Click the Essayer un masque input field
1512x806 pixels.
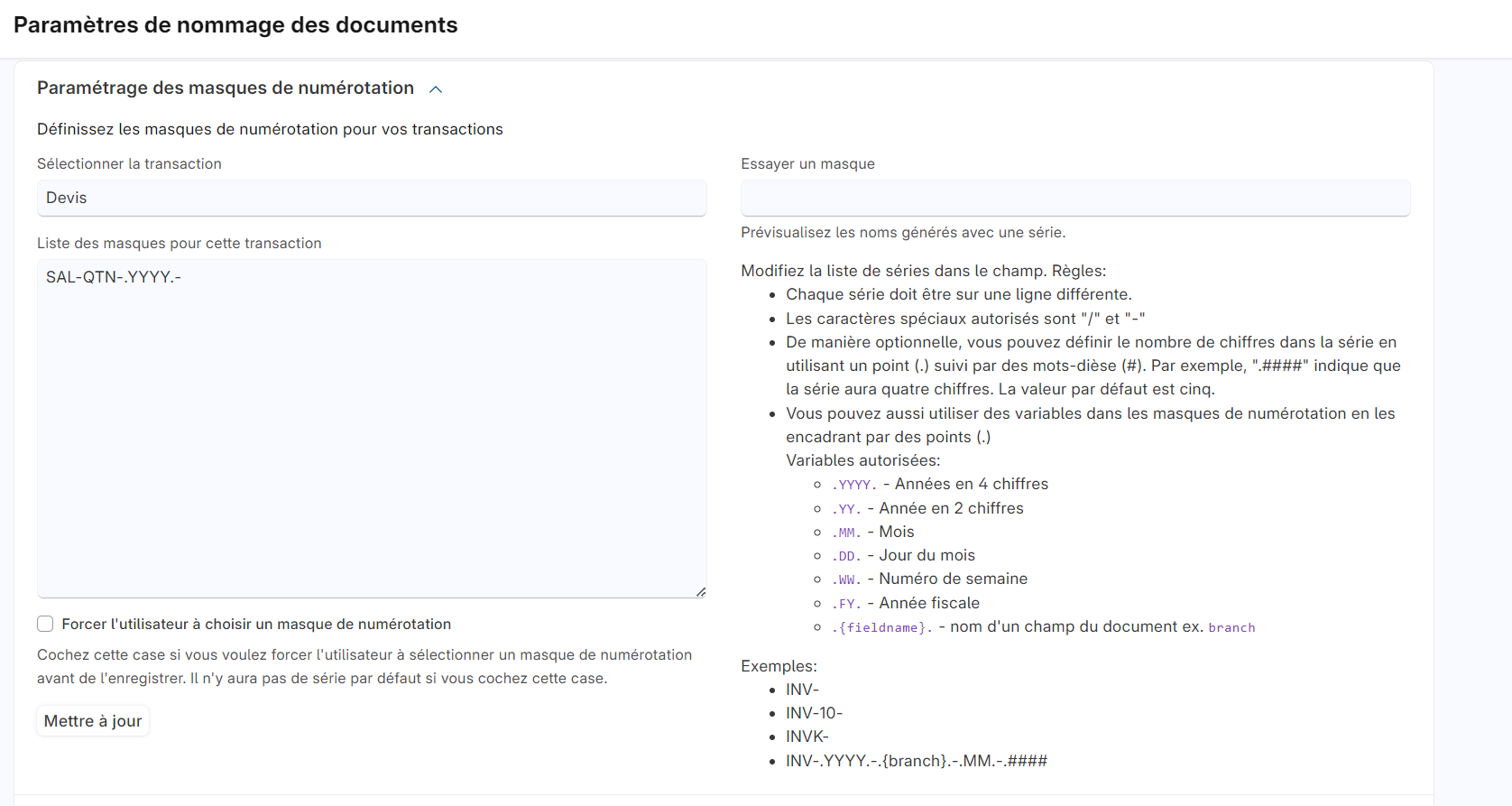click(x=1075, y=198)
